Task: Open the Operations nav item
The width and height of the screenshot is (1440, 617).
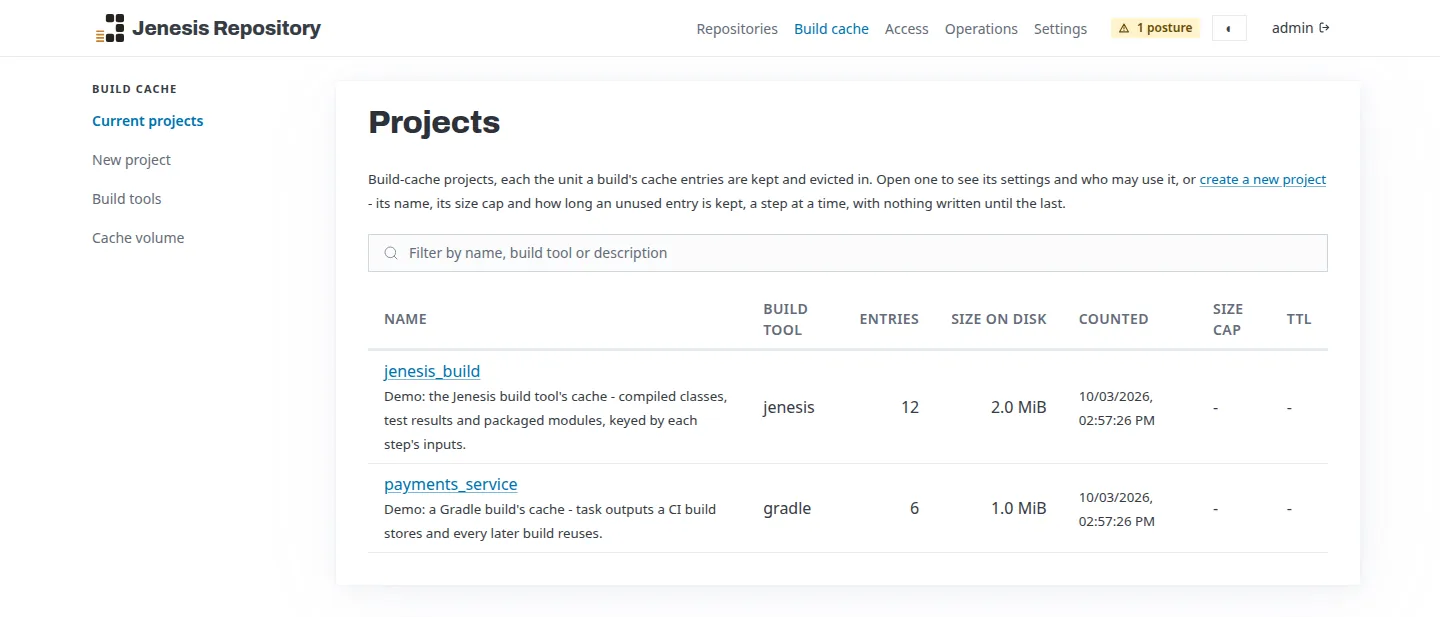Action: coord(981,29)
